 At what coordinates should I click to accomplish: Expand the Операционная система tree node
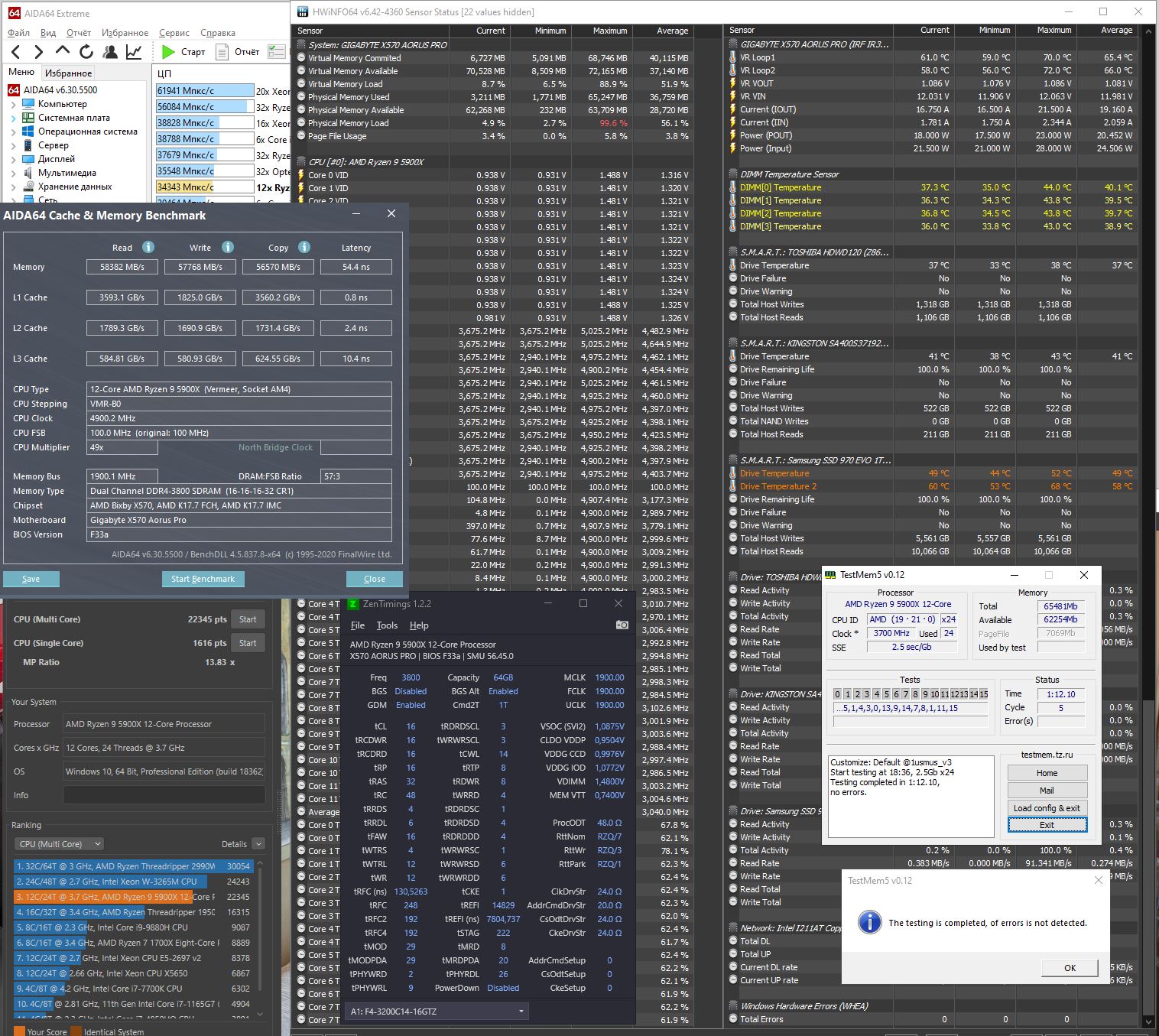[13, 132]
